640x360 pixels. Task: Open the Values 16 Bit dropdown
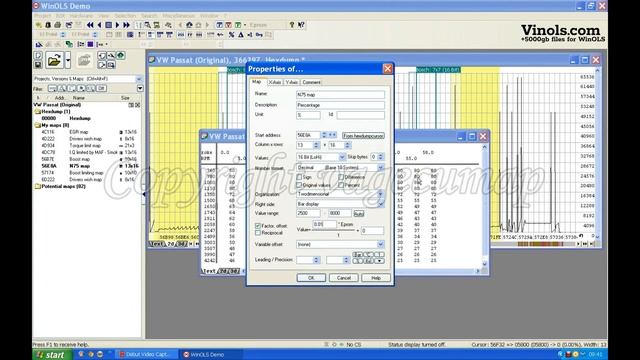[x=342, y=157]
